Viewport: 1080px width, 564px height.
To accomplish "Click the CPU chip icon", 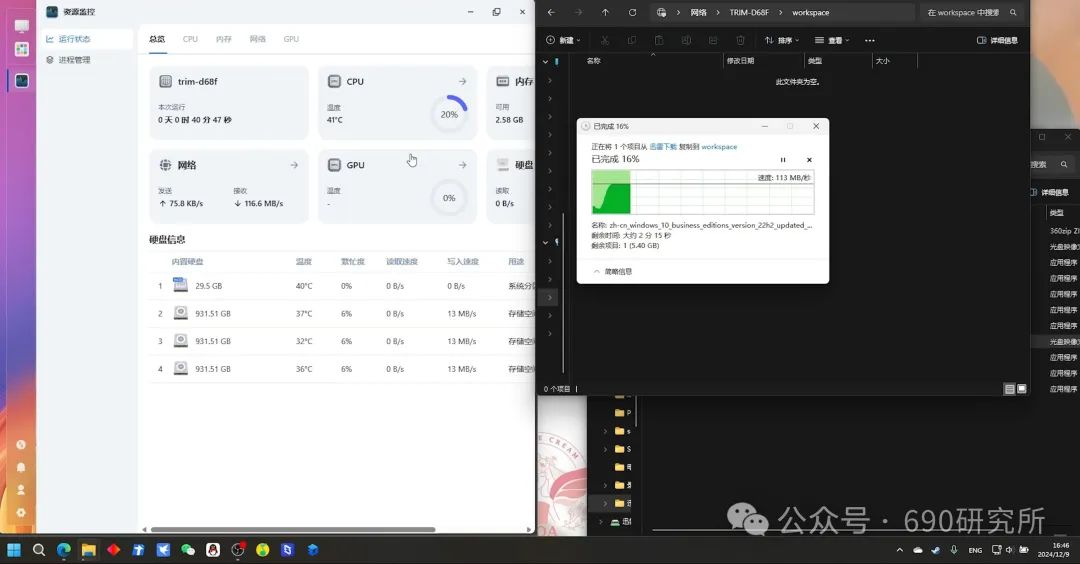I will click(x=334, y=81).
